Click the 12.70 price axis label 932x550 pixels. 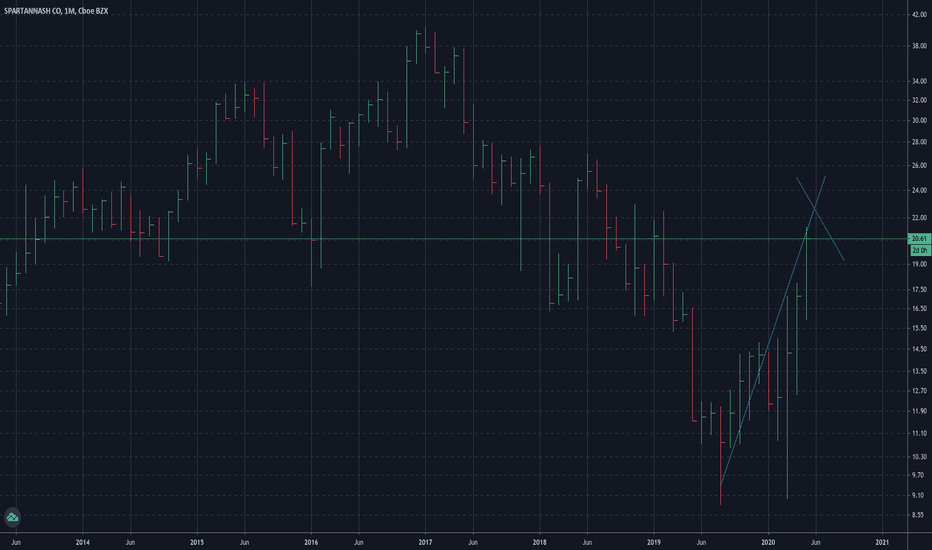(919, 391)
